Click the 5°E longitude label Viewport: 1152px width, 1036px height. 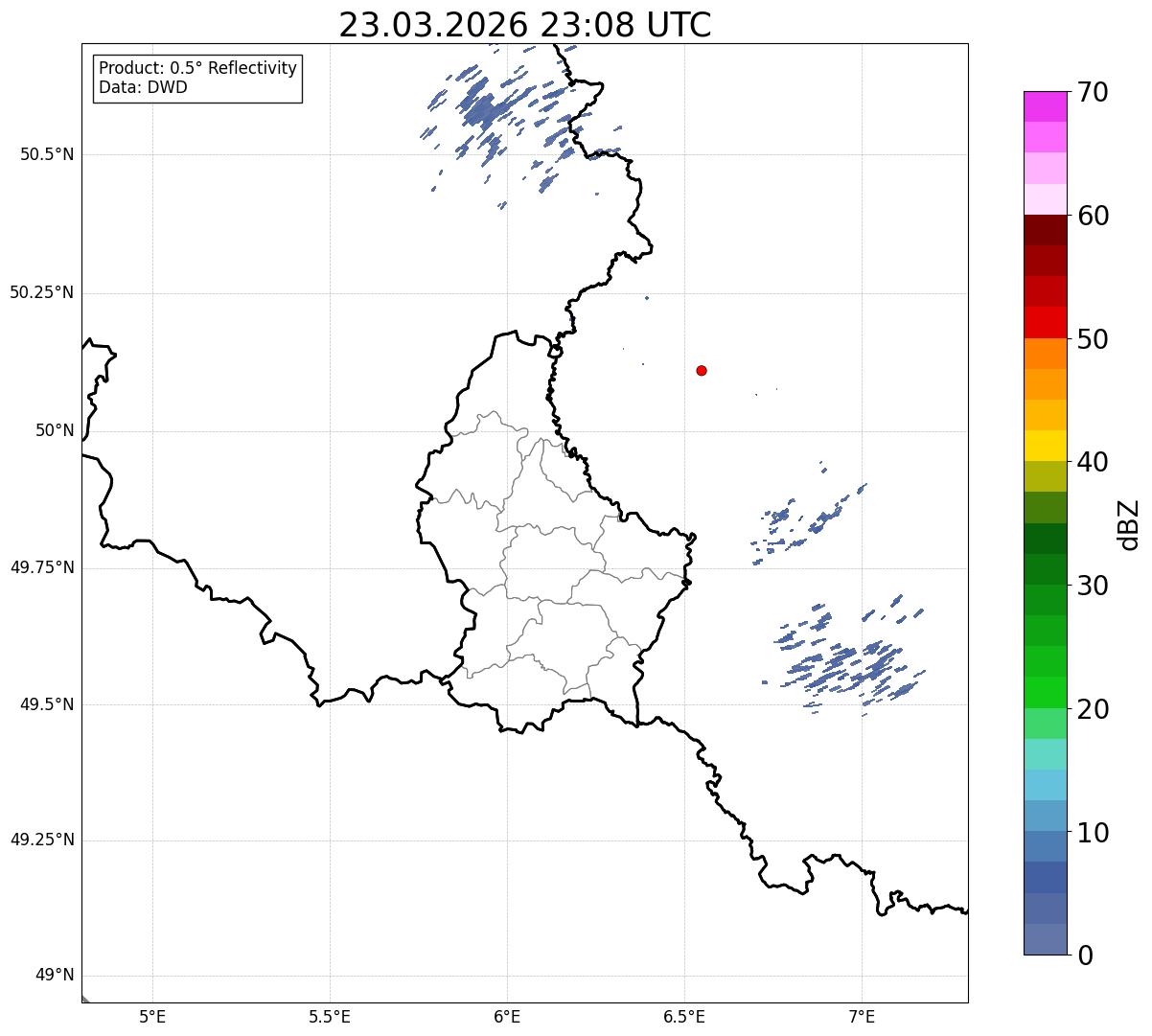click(x=152, y=1016)
